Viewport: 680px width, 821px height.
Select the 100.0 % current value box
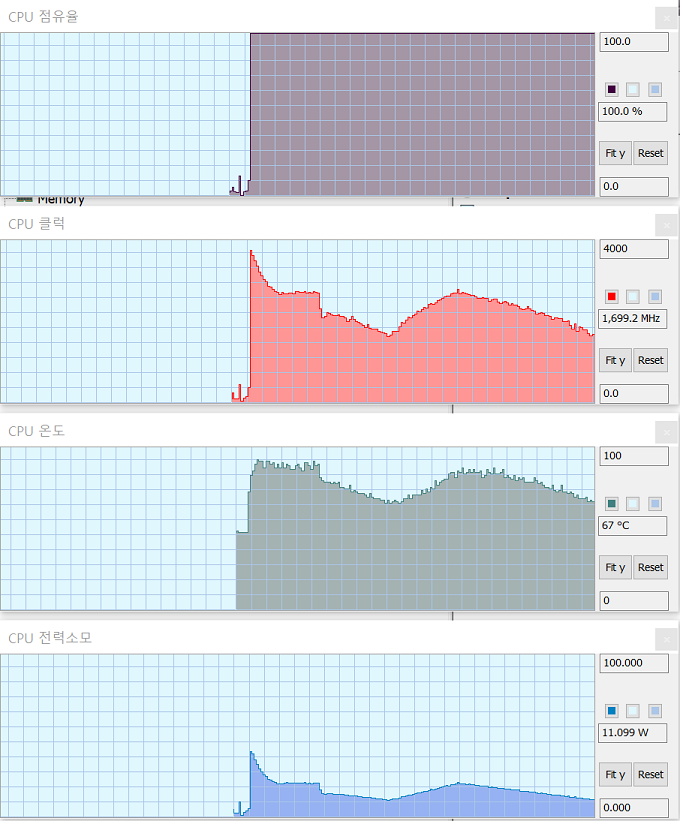(633, 112)
